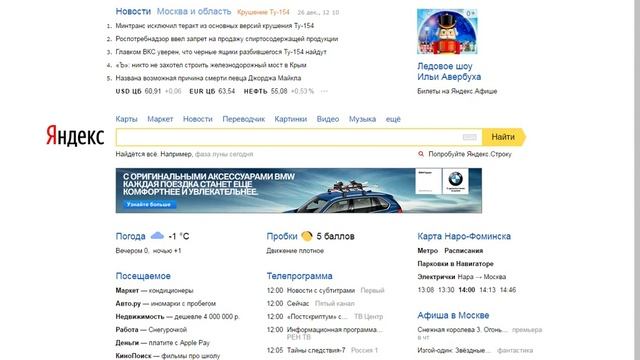The height and width of the screenshot is (360, 640).
Task: Click the page's vertical scrollbar
Action: [x=636, y=180]
